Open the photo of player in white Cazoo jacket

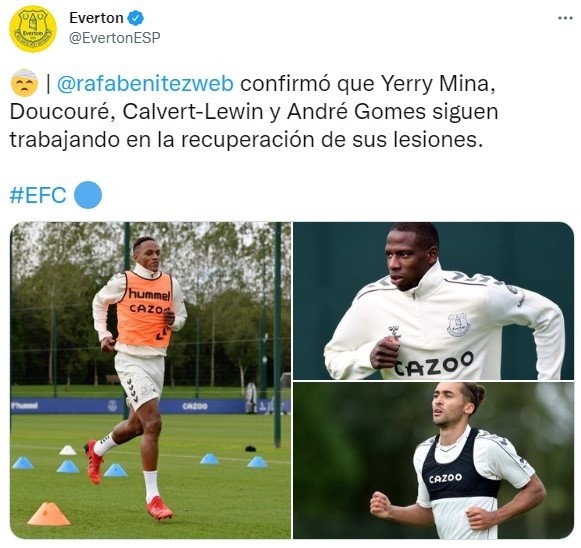point(434,300)
